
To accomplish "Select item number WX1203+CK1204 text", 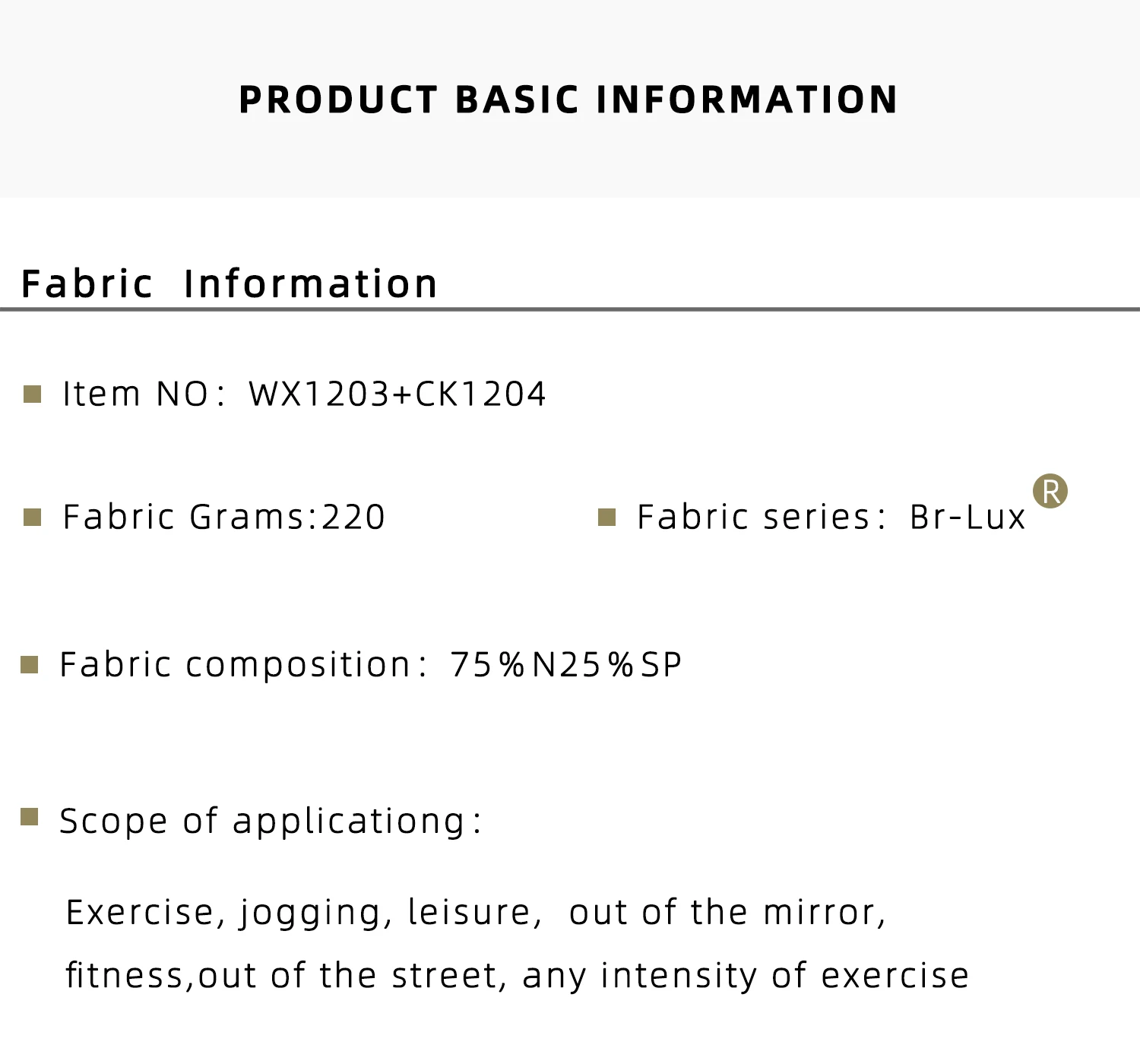I will 397,394.
